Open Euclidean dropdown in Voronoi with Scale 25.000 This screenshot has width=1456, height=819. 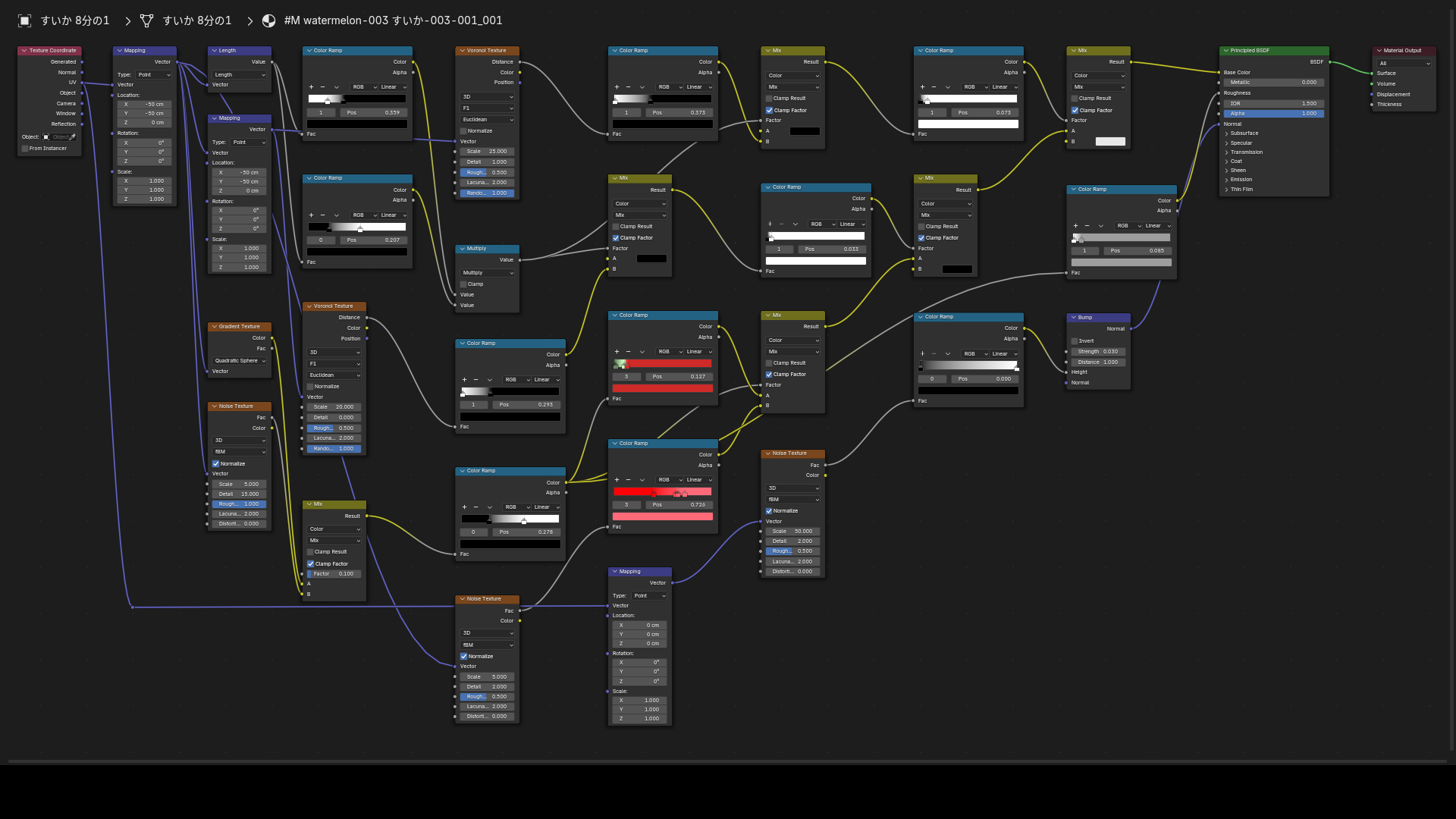pyautogui.click(x=488, y=120)
